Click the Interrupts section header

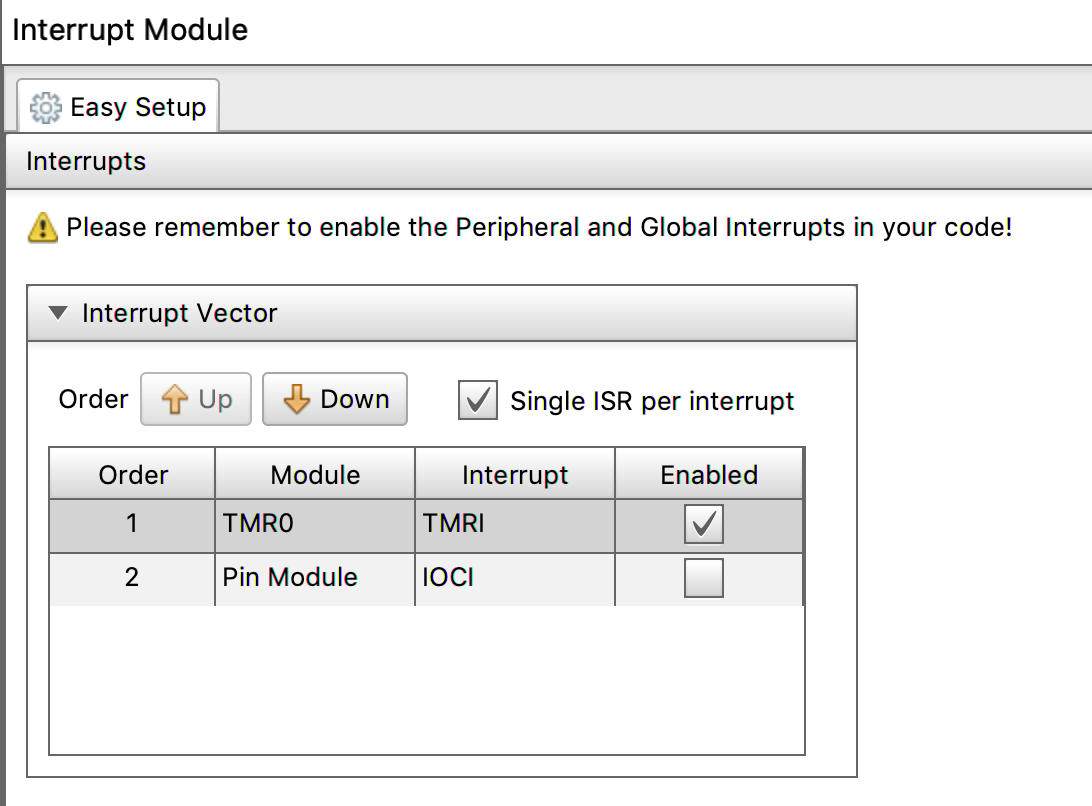[86, 162]
